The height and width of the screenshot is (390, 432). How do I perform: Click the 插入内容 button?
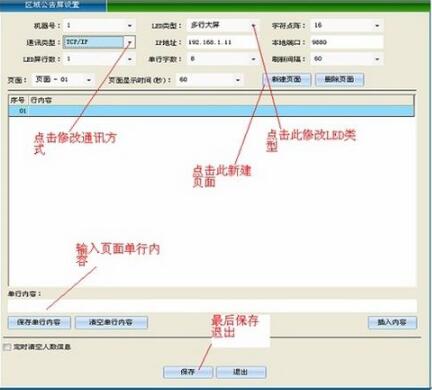point(392,322)
